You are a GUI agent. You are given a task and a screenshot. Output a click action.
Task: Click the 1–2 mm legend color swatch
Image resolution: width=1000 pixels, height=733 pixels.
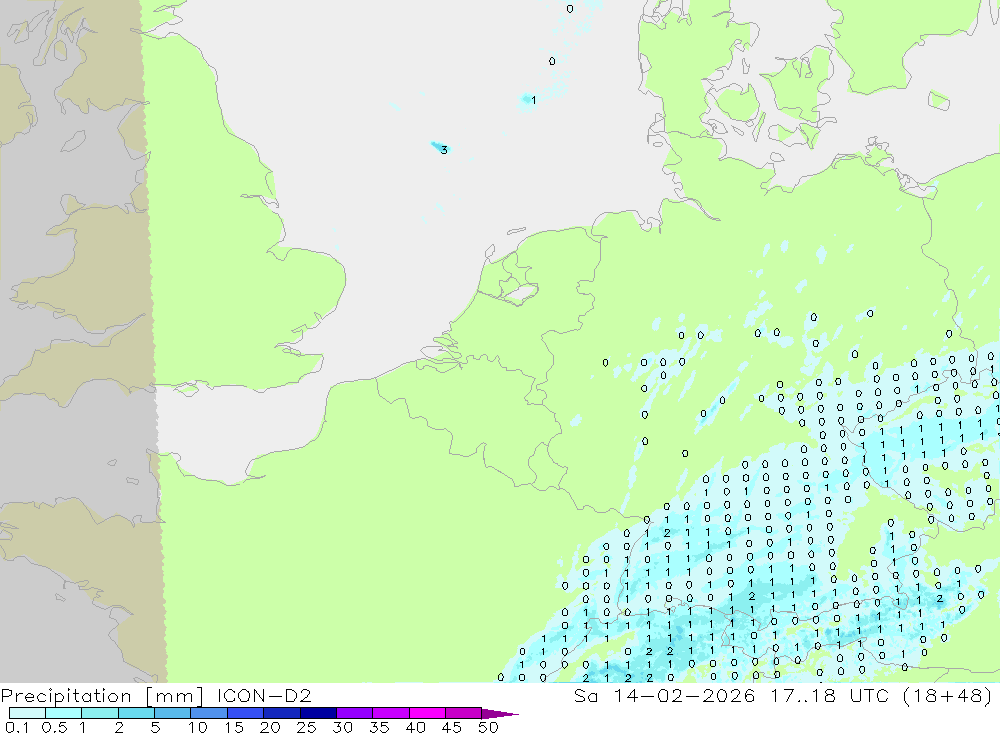pyautogui.click(x=99, y=713)
